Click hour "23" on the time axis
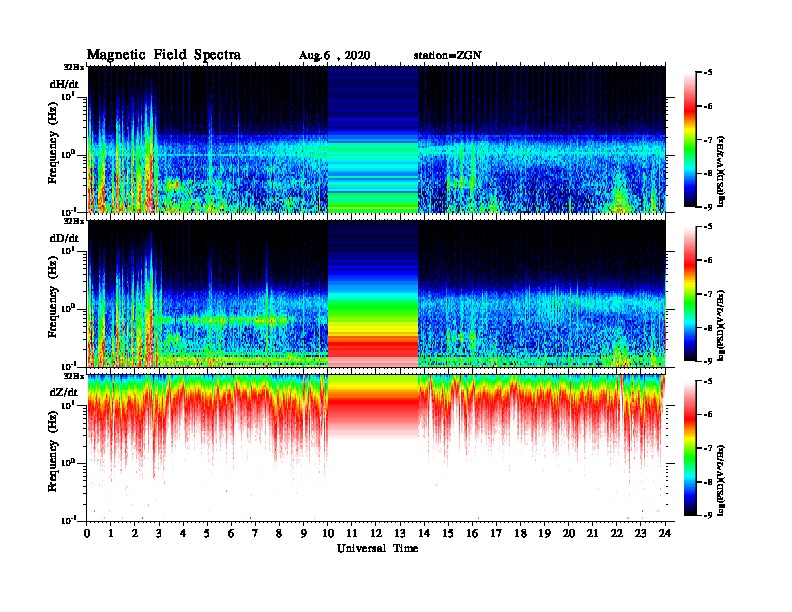The height and width of the screenshot is (612, 792). [x=640, y=534]
